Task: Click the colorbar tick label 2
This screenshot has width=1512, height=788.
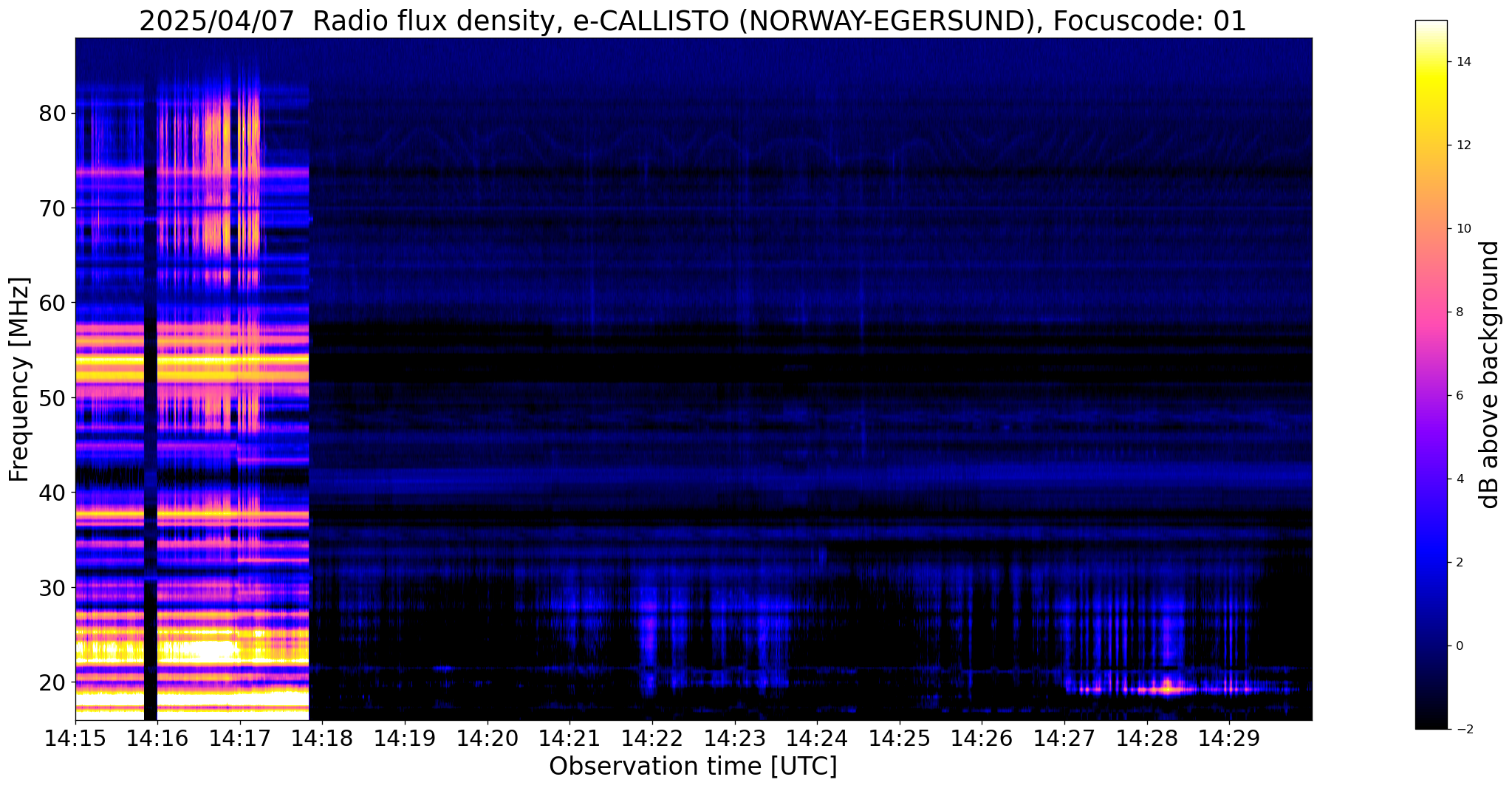Action: pyautogui.click(x=1460, y=563)
